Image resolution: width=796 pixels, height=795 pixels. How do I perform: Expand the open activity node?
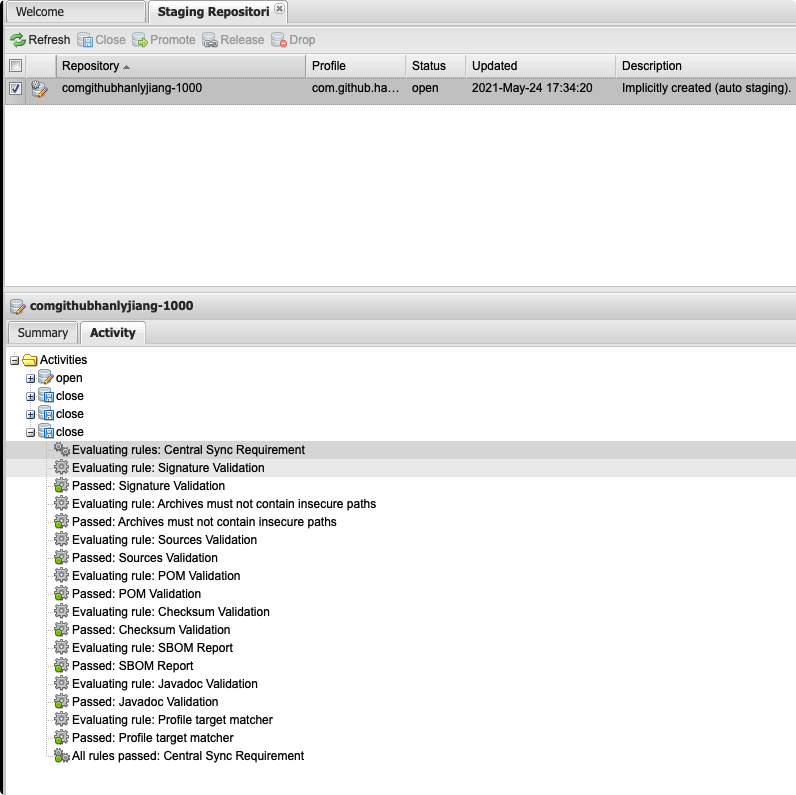30,378
